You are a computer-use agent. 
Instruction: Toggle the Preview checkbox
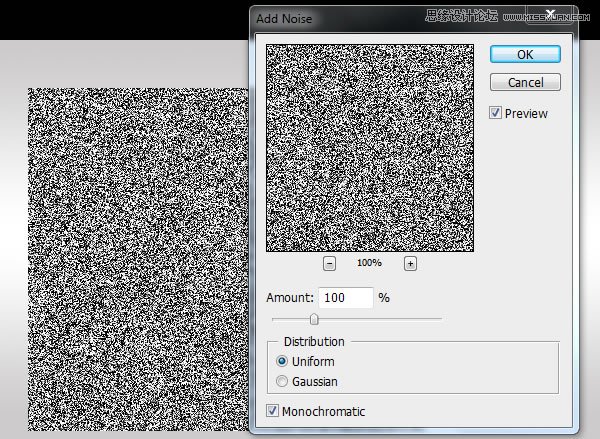coord(495,113)
